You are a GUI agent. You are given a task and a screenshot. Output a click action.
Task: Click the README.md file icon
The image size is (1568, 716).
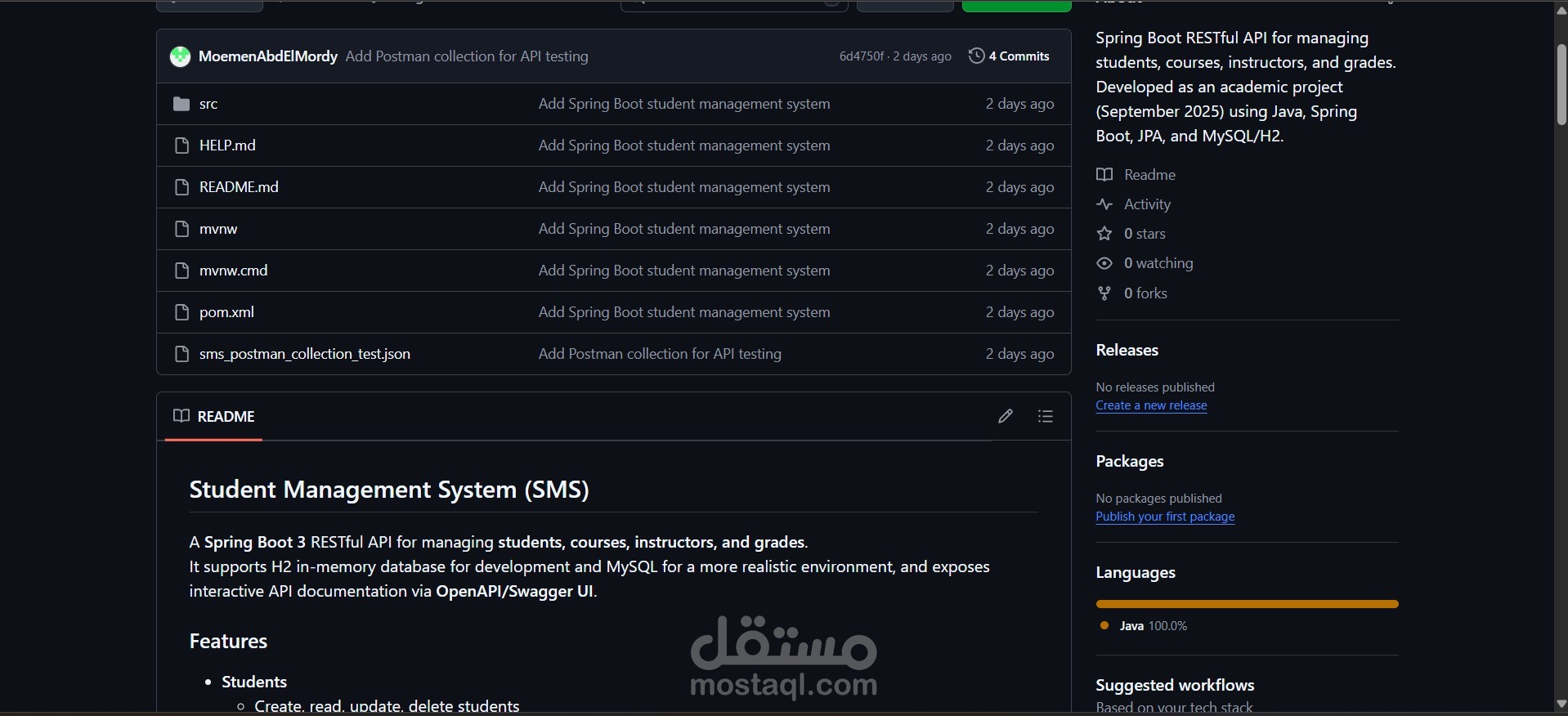pos(181,187)
